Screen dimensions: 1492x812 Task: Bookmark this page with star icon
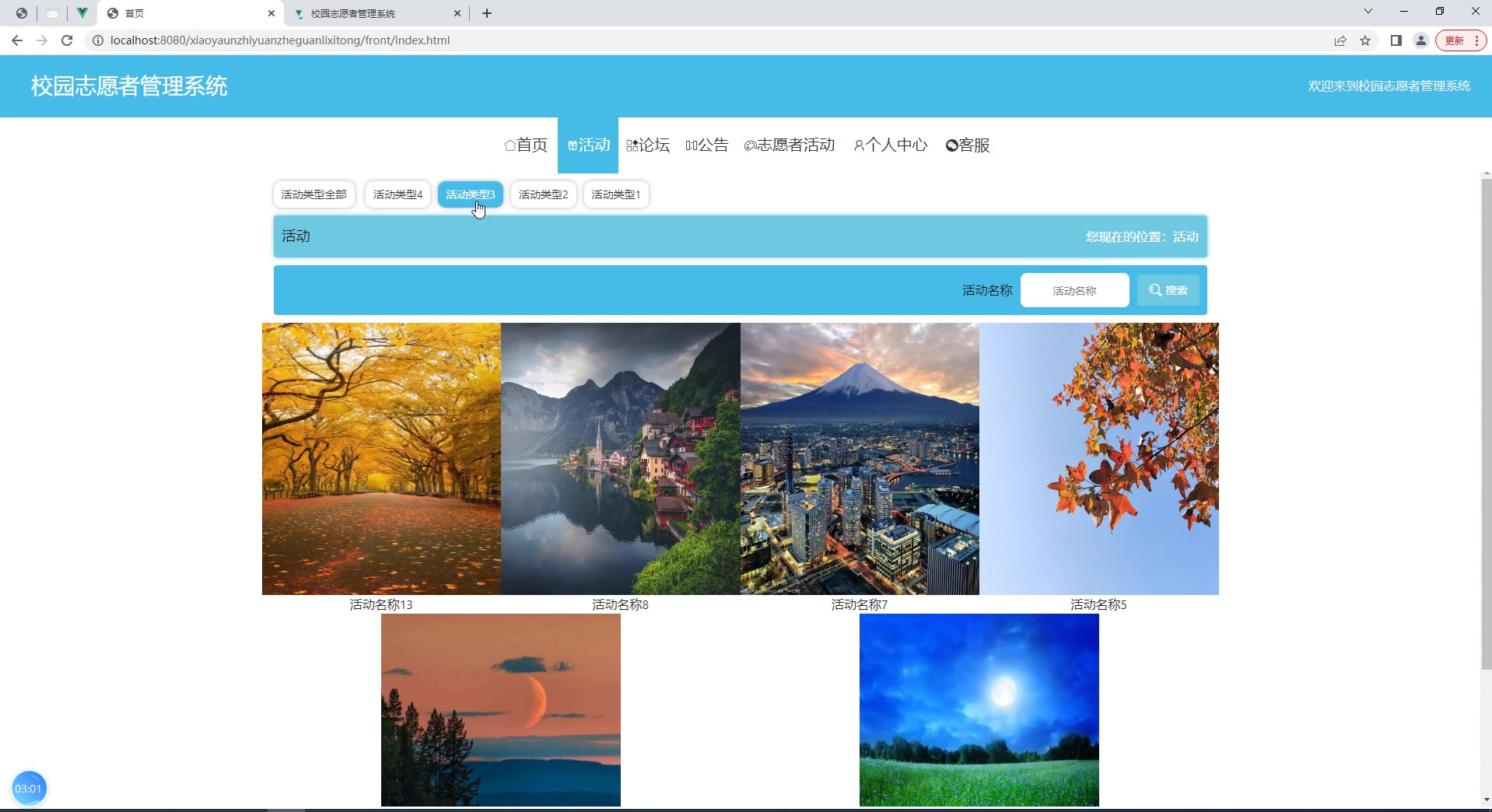tap(1365, 40)
